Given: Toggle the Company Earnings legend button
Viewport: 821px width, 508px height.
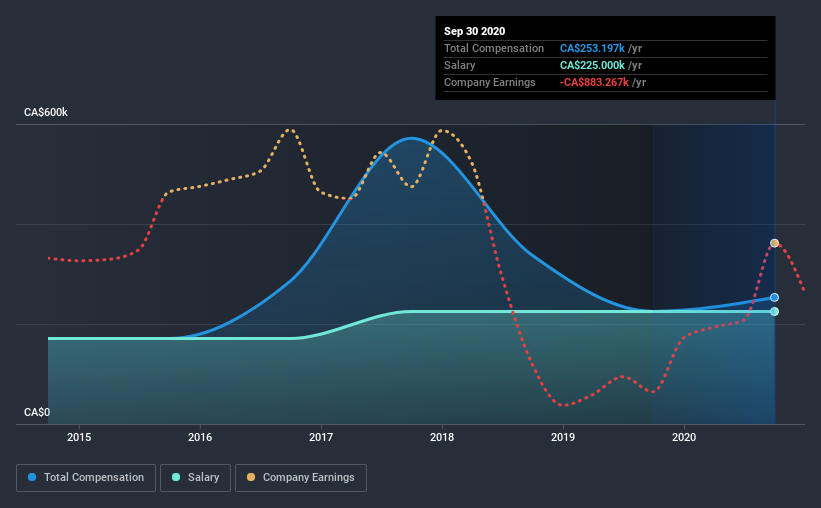Looking at the screenshot, I should tap(301, 478).
